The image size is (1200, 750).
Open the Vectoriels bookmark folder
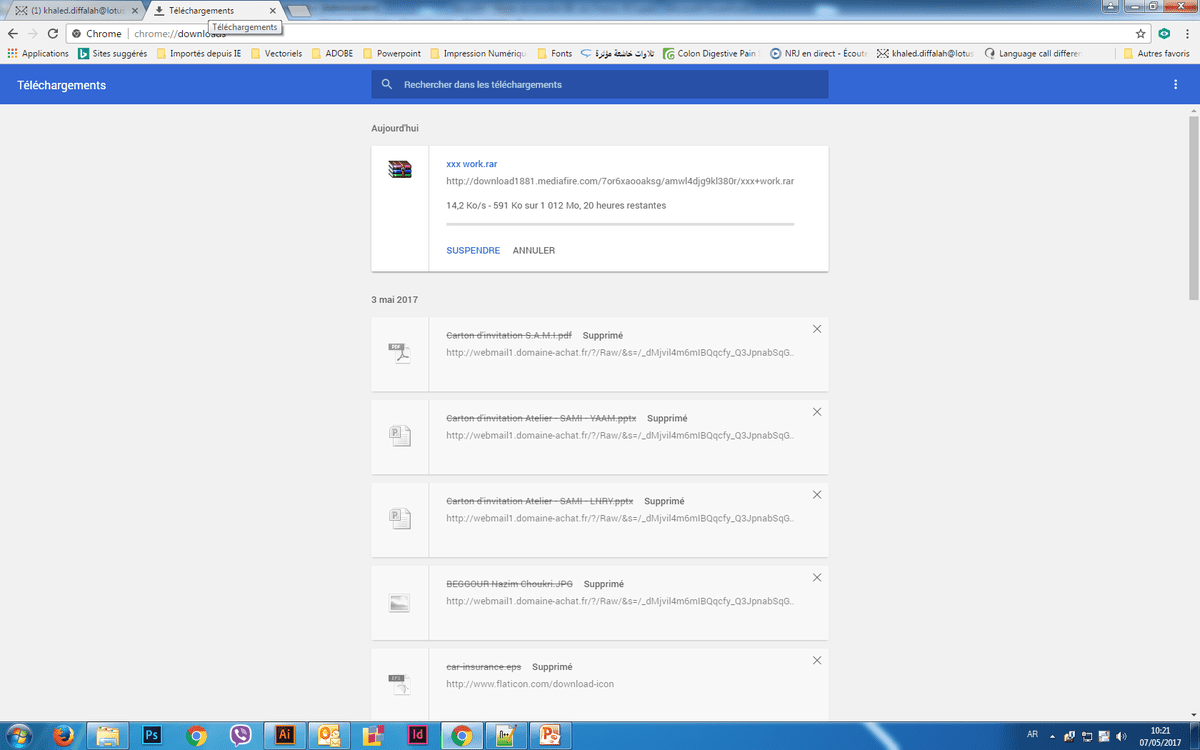(x=276, y=54)
